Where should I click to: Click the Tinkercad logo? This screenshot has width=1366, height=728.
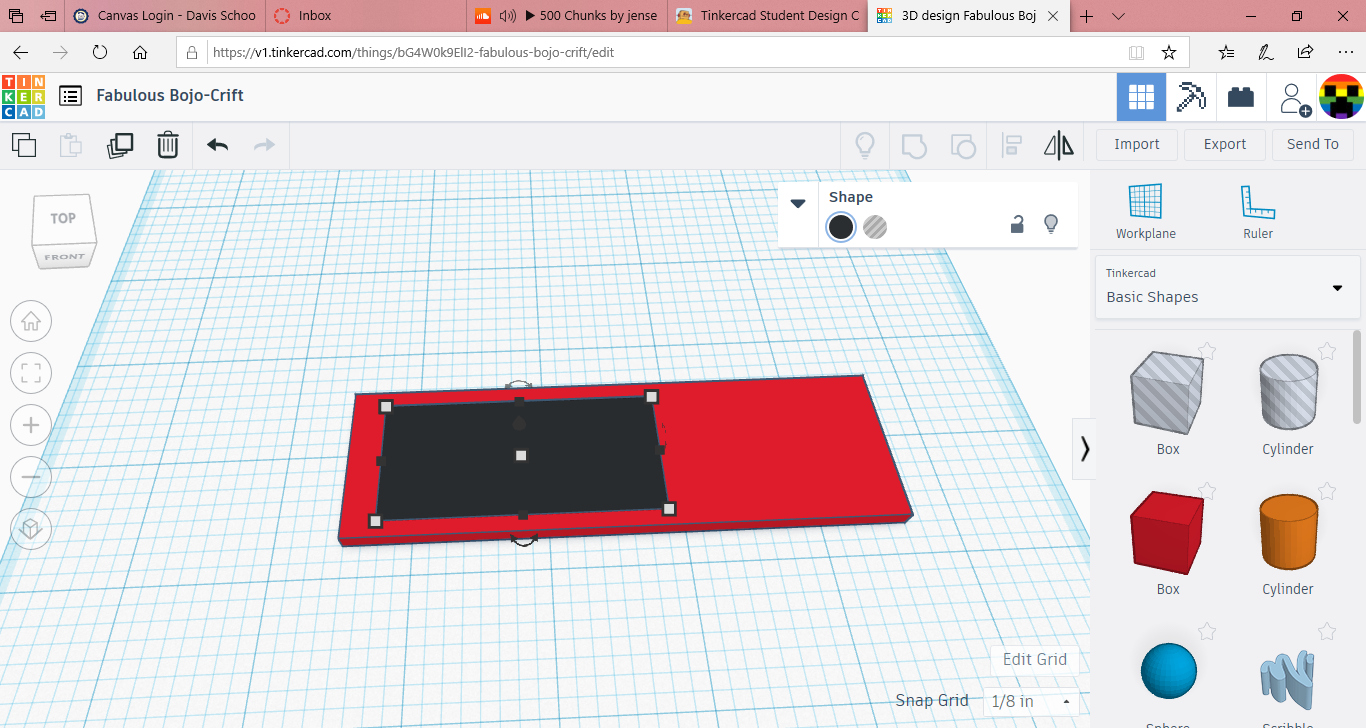tap(23, 96)
